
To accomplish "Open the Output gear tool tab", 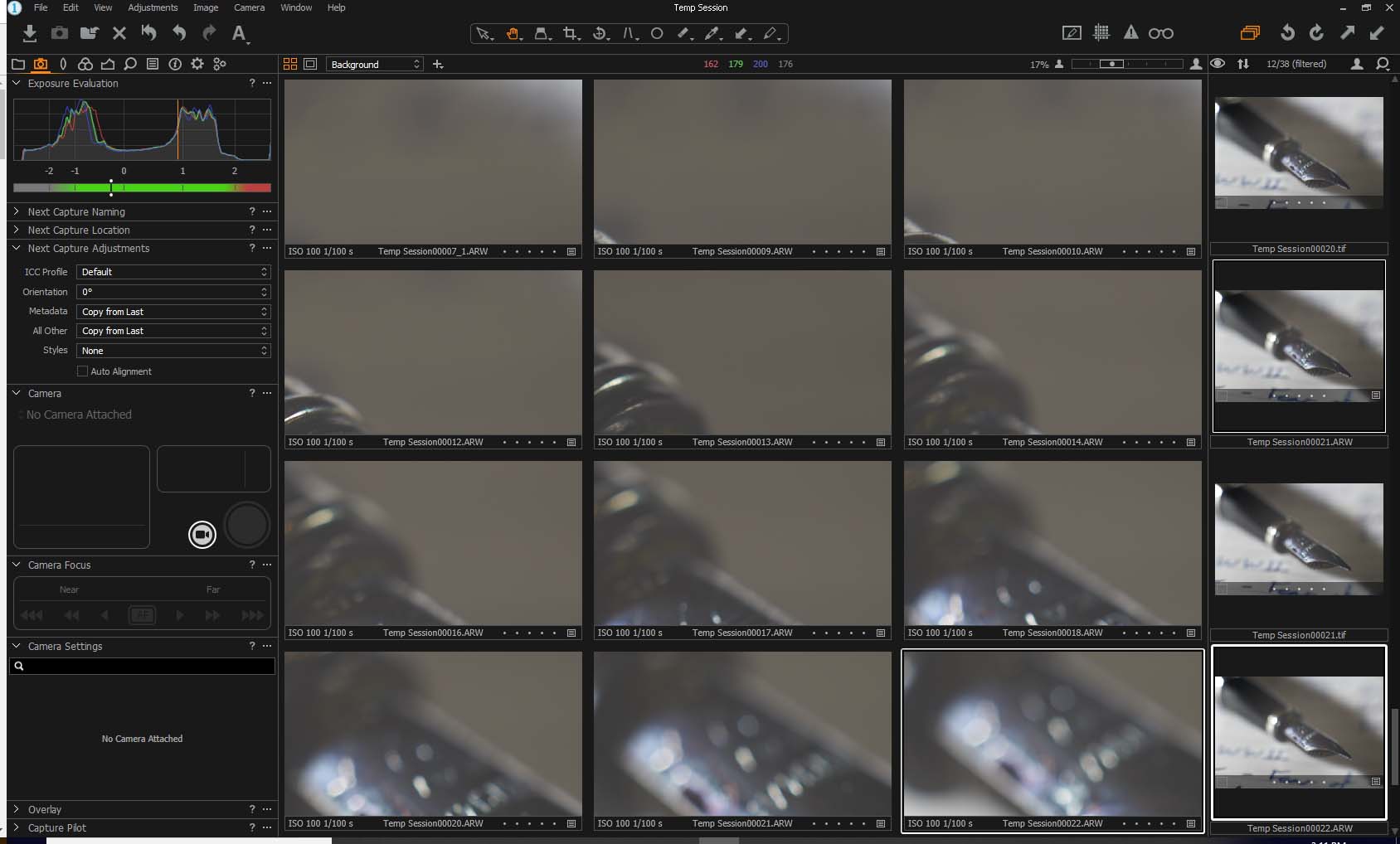I will pyautogui.click(x=197, y=64).
